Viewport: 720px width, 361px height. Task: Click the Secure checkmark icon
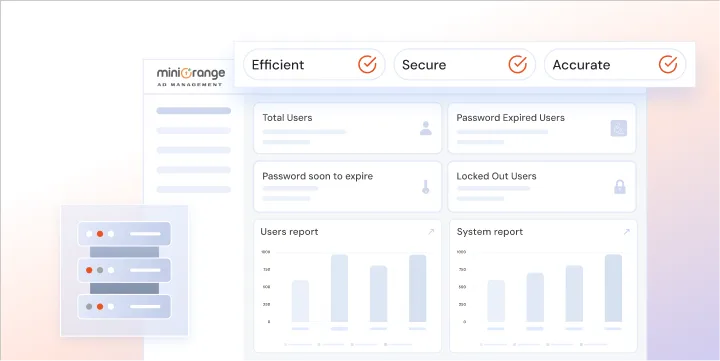tap(518, 64)
